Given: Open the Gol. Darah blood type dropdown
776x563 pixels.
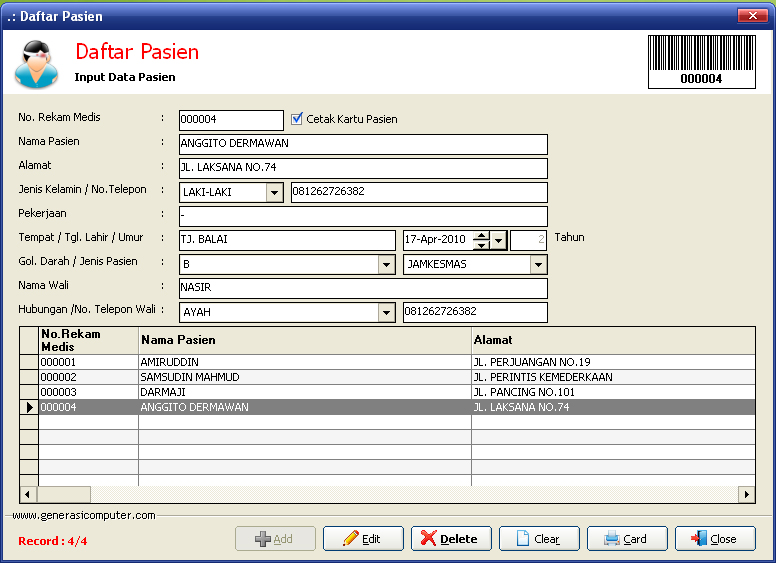Looking at the screenshot, I should pos(386,265).
